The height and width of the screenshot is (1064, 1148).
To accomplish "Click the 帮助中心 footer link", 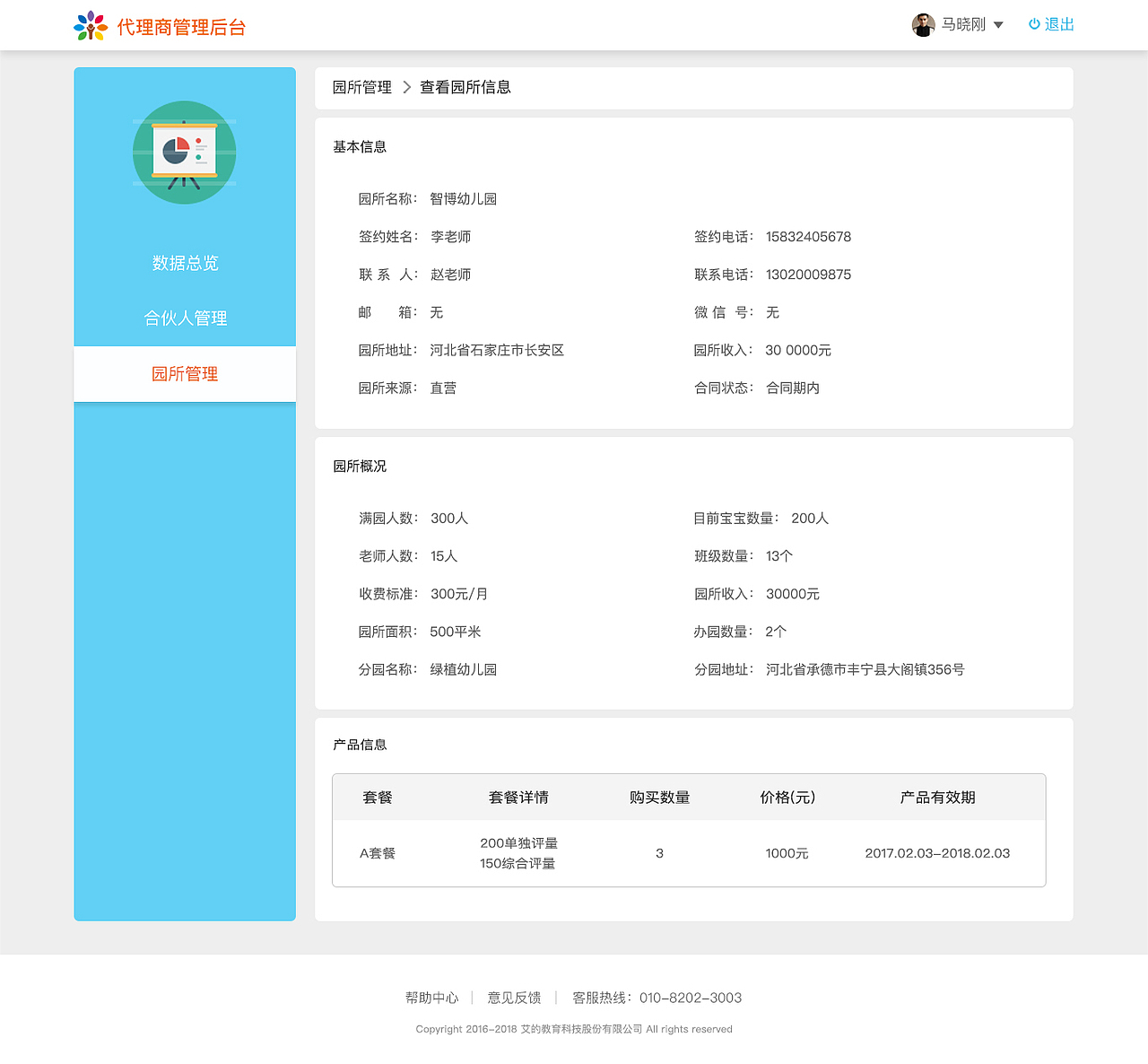I will click(x=431, y=998).
